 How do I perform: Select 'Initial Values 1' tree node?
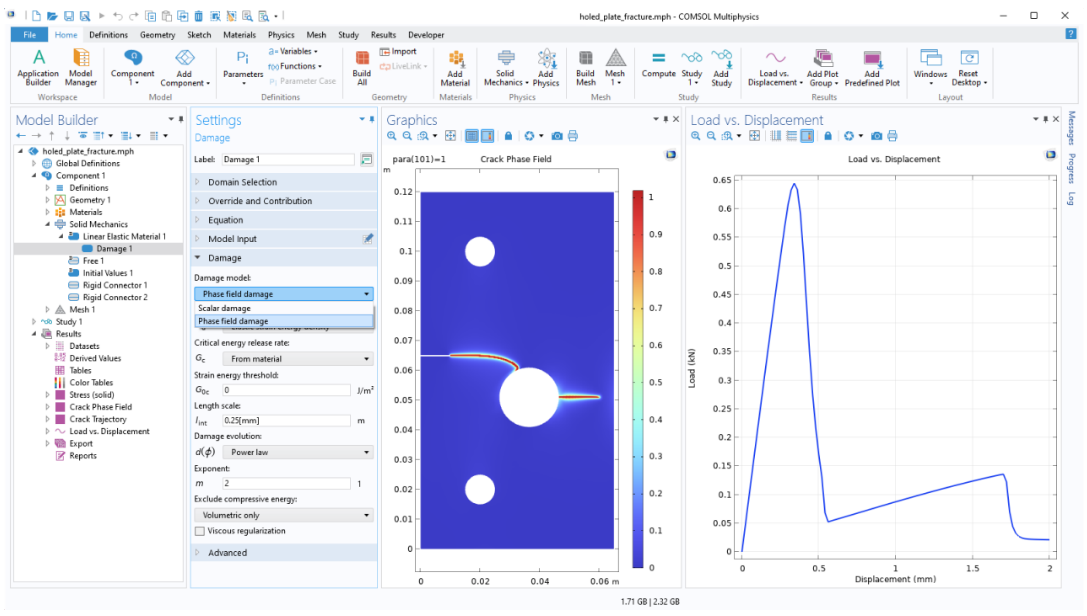tap(107, 273)
